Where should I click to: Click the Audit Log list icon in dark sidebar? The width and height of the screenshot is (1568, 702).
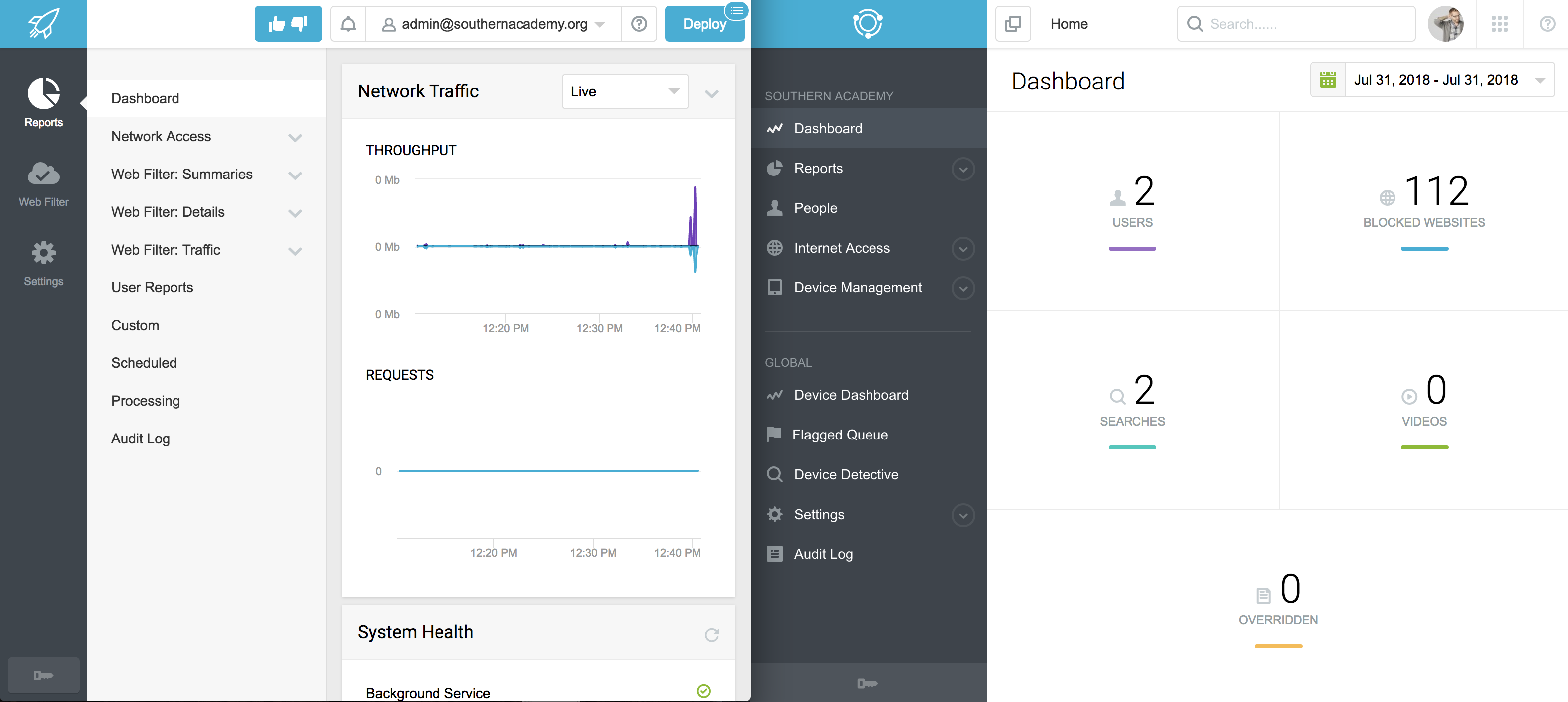pyautogui.click(x=774, y=553)
